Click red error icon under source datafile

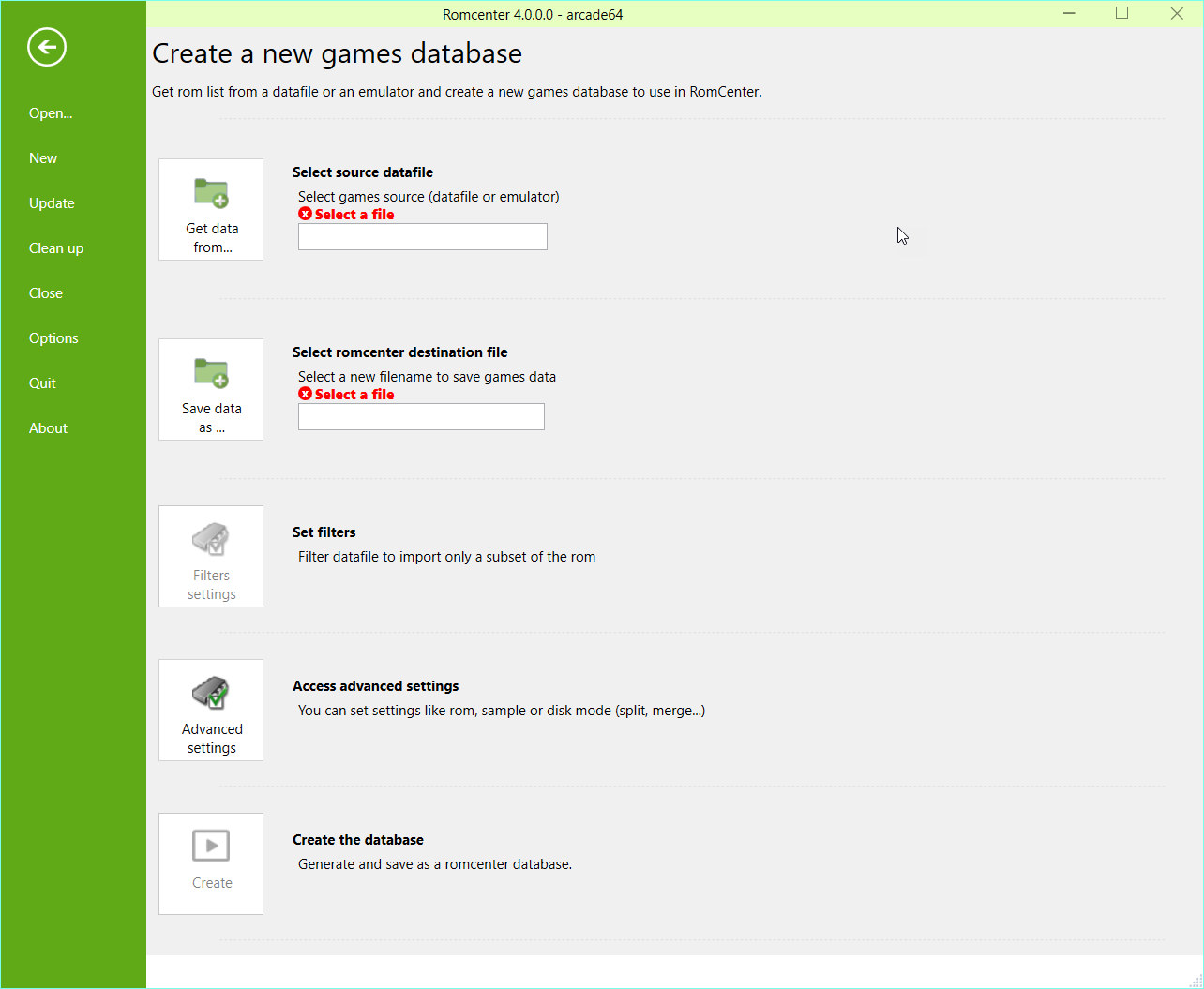305,214
